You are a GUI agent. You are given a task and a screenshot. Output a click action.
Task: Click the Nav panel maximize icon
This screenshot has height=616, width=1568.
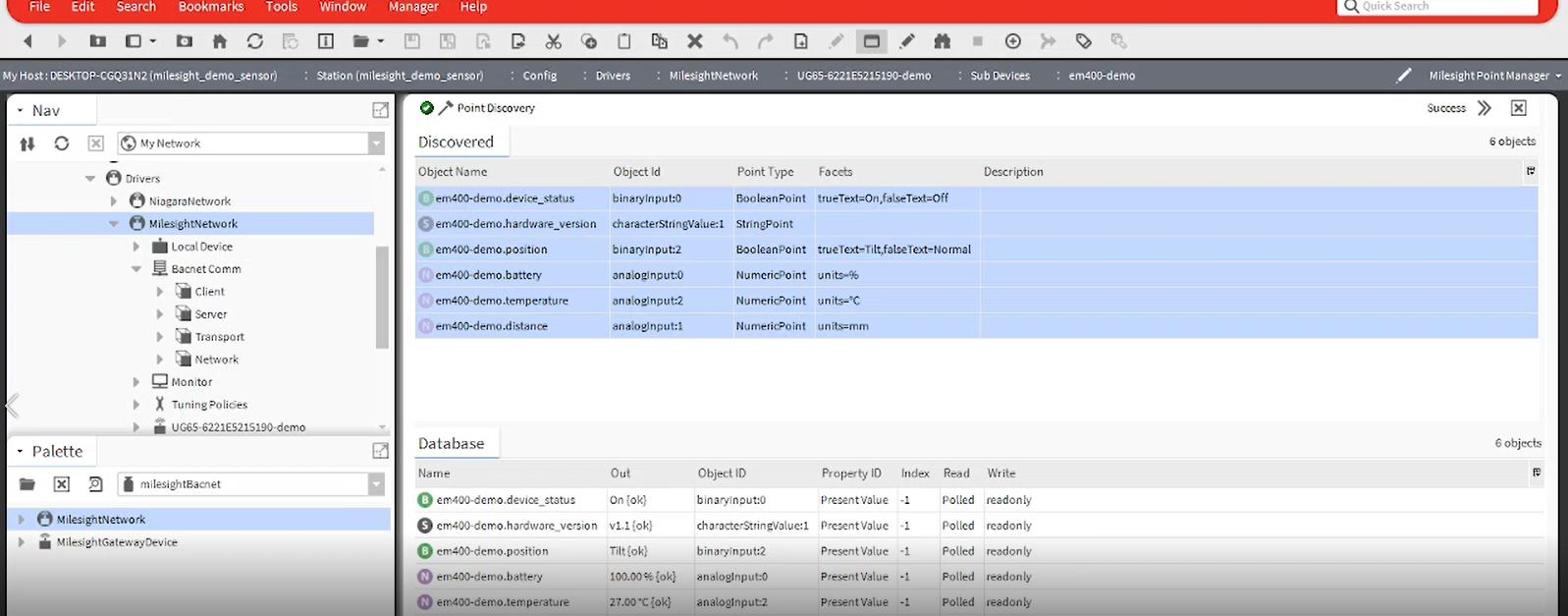click(x=380, y=110)
